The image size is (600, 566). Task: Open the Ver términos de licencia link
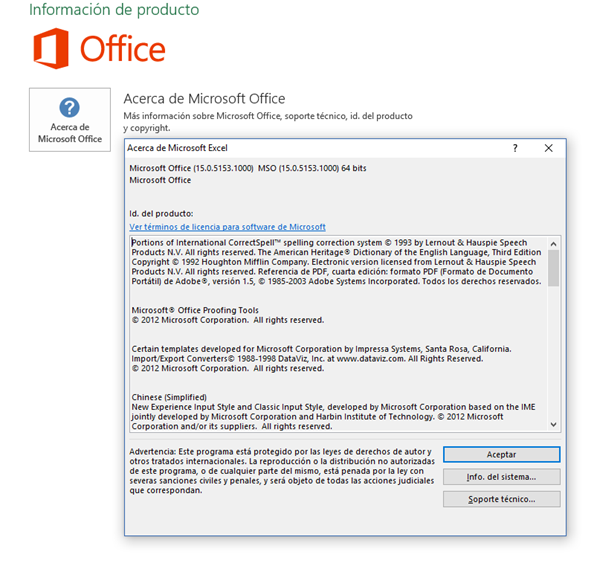228,227
